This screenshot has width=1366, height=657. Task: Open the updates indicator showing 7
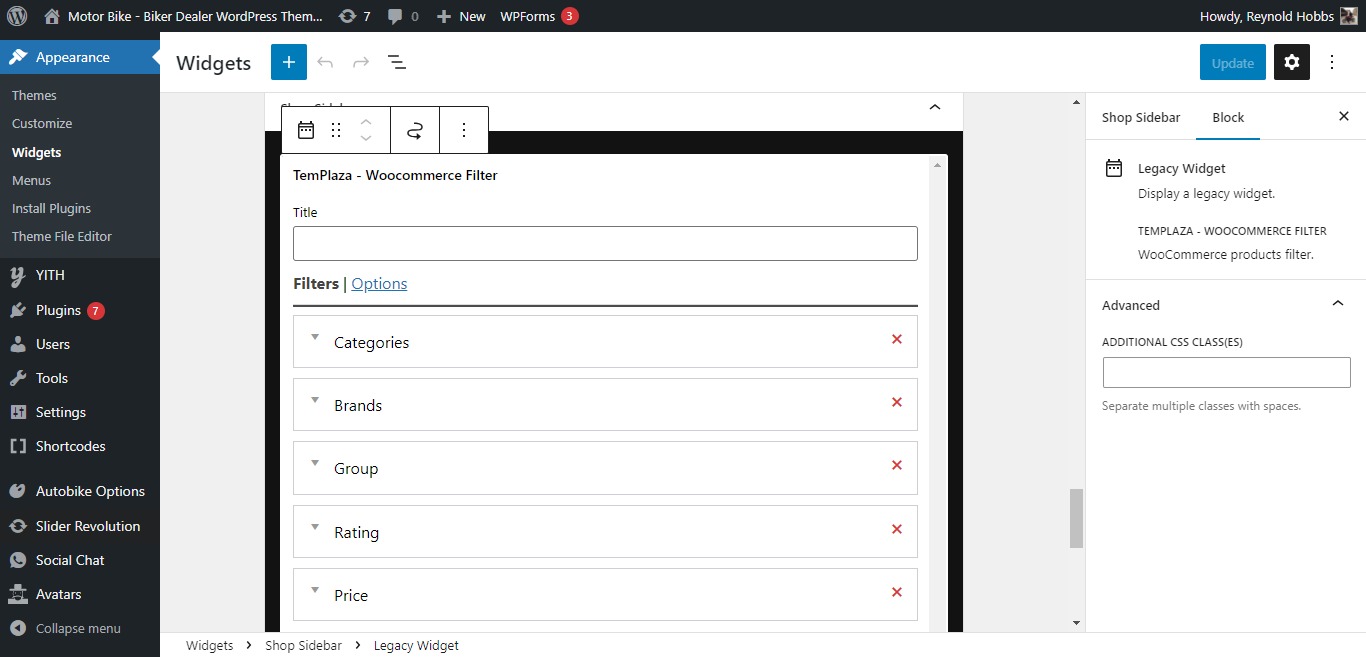coord(355,16)
